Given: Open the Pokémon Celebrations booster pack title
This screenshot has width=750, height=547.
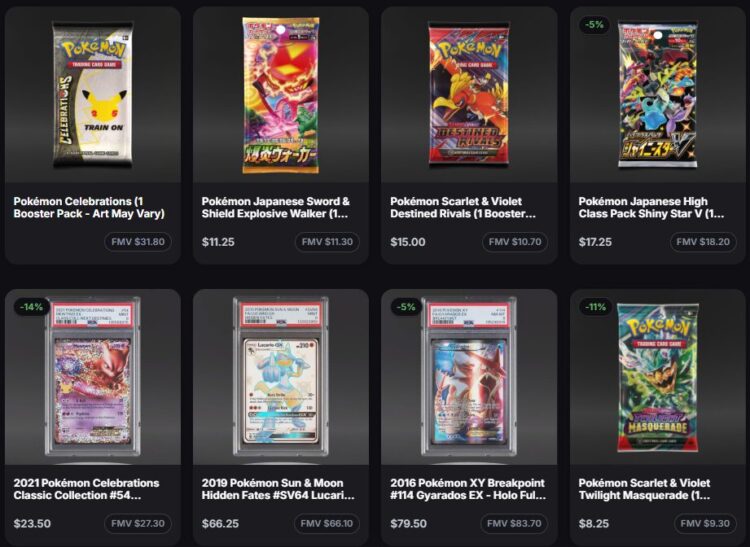Looking at the screenshot, I should point(89,208).
